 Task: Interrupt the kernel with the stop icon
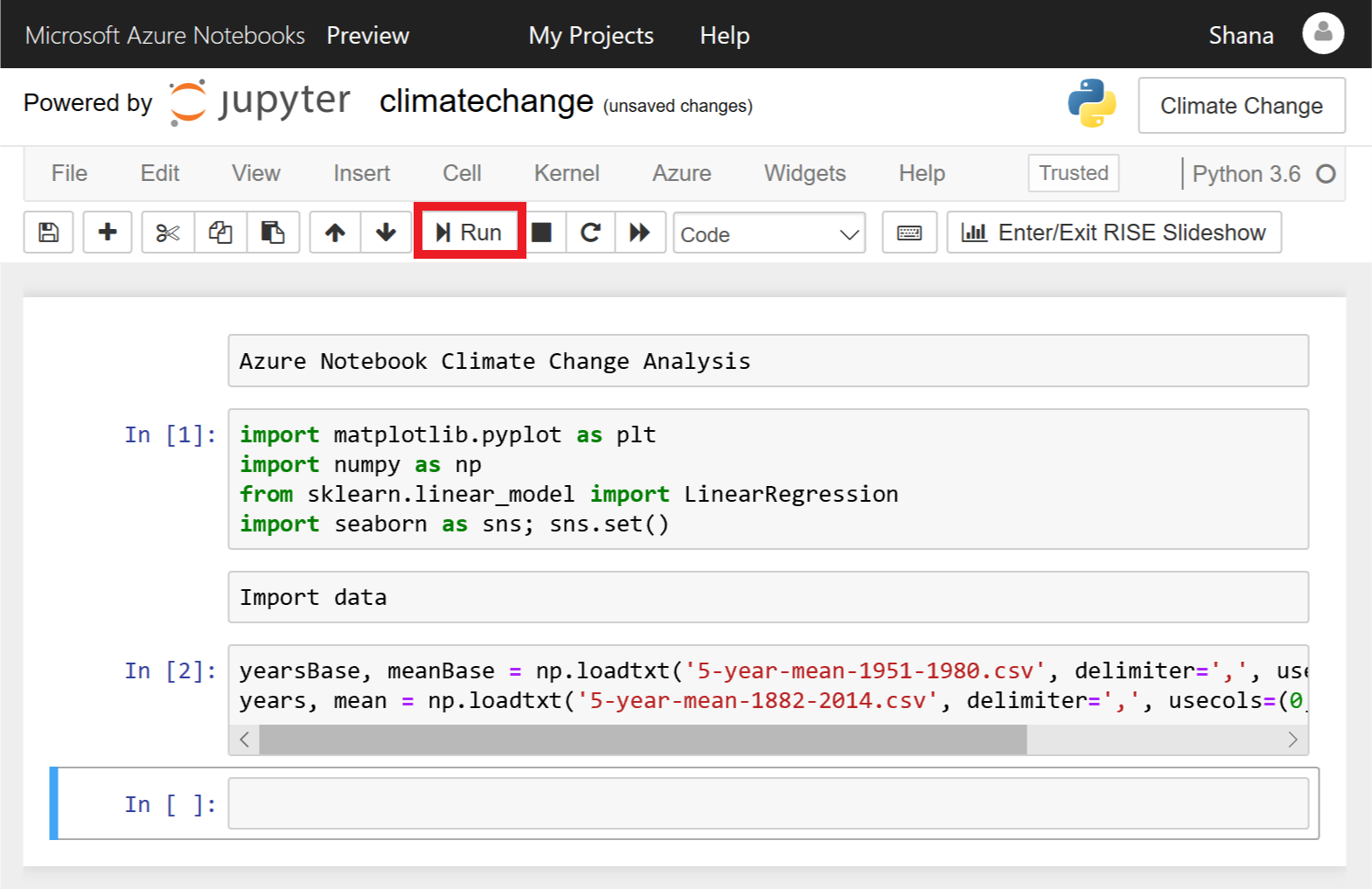pos(542,233)
